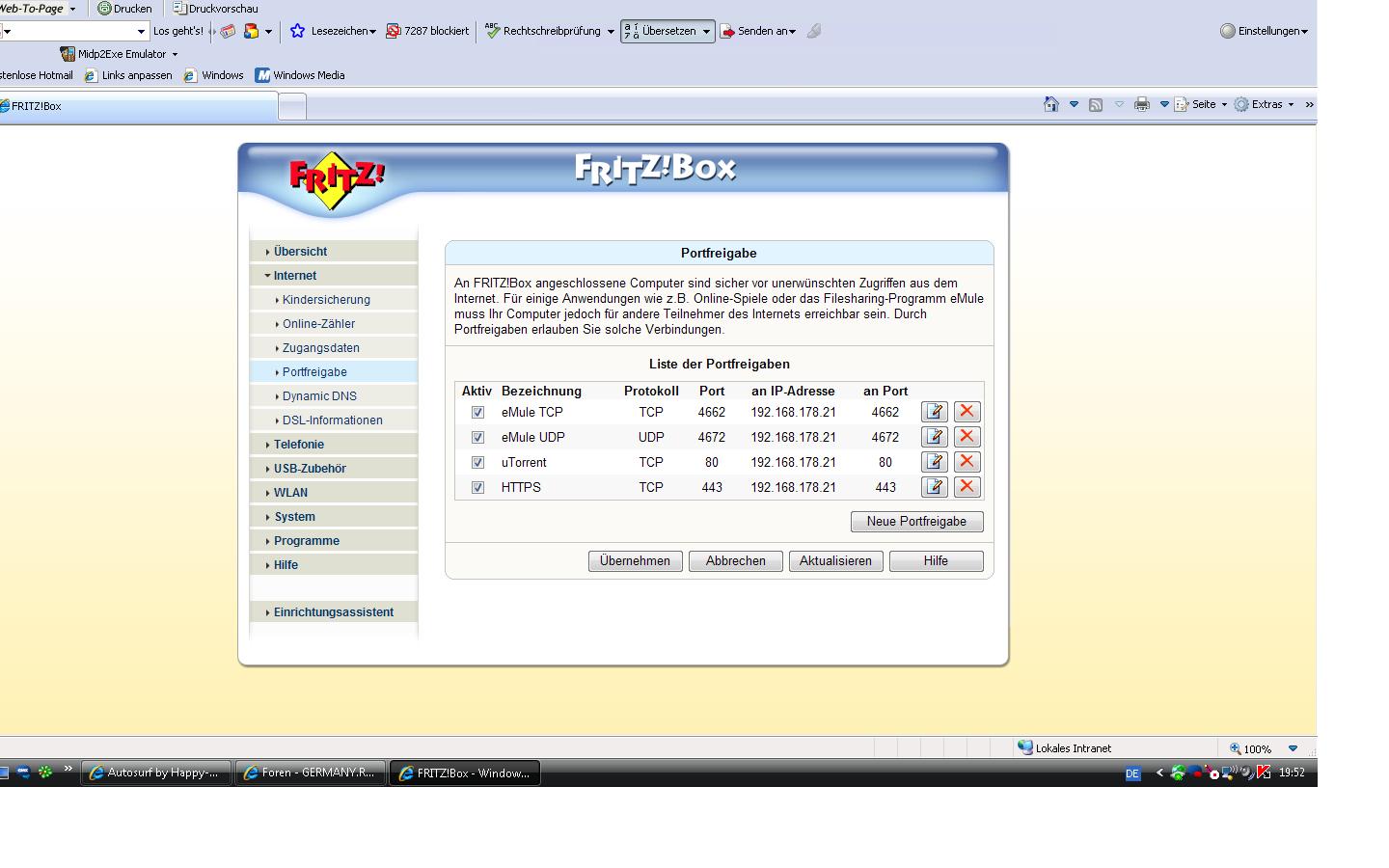
Task: Click the Lokales Intranet zone status
Action: coord(1064,747)
